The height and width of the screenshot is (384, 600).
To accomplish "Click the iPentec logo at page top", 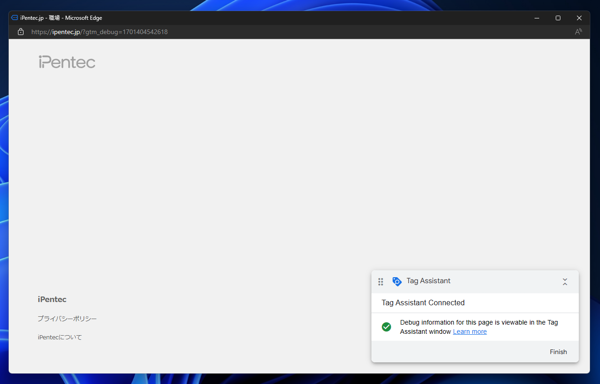I will (67, 62).
